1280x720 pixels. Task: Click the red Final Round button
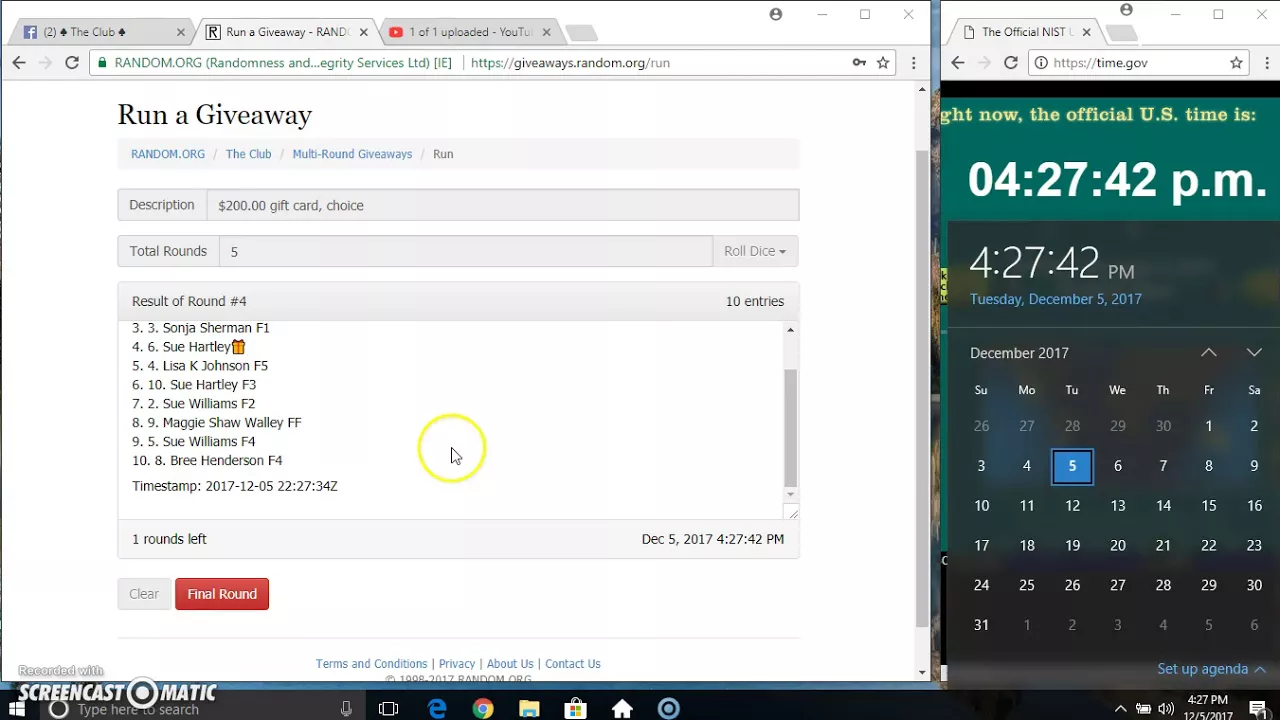[x=222, y=594]
